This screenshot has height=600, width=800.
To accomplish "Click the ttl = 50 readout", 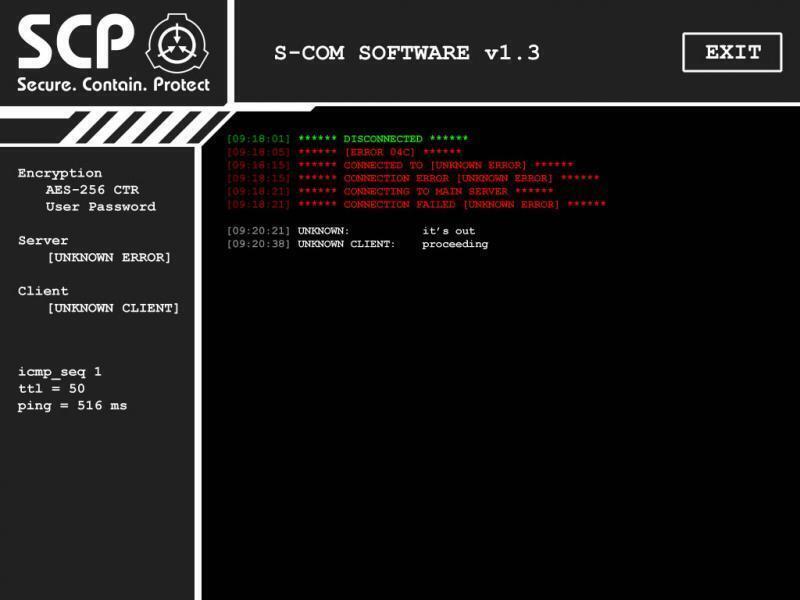I will coord(51,389).
